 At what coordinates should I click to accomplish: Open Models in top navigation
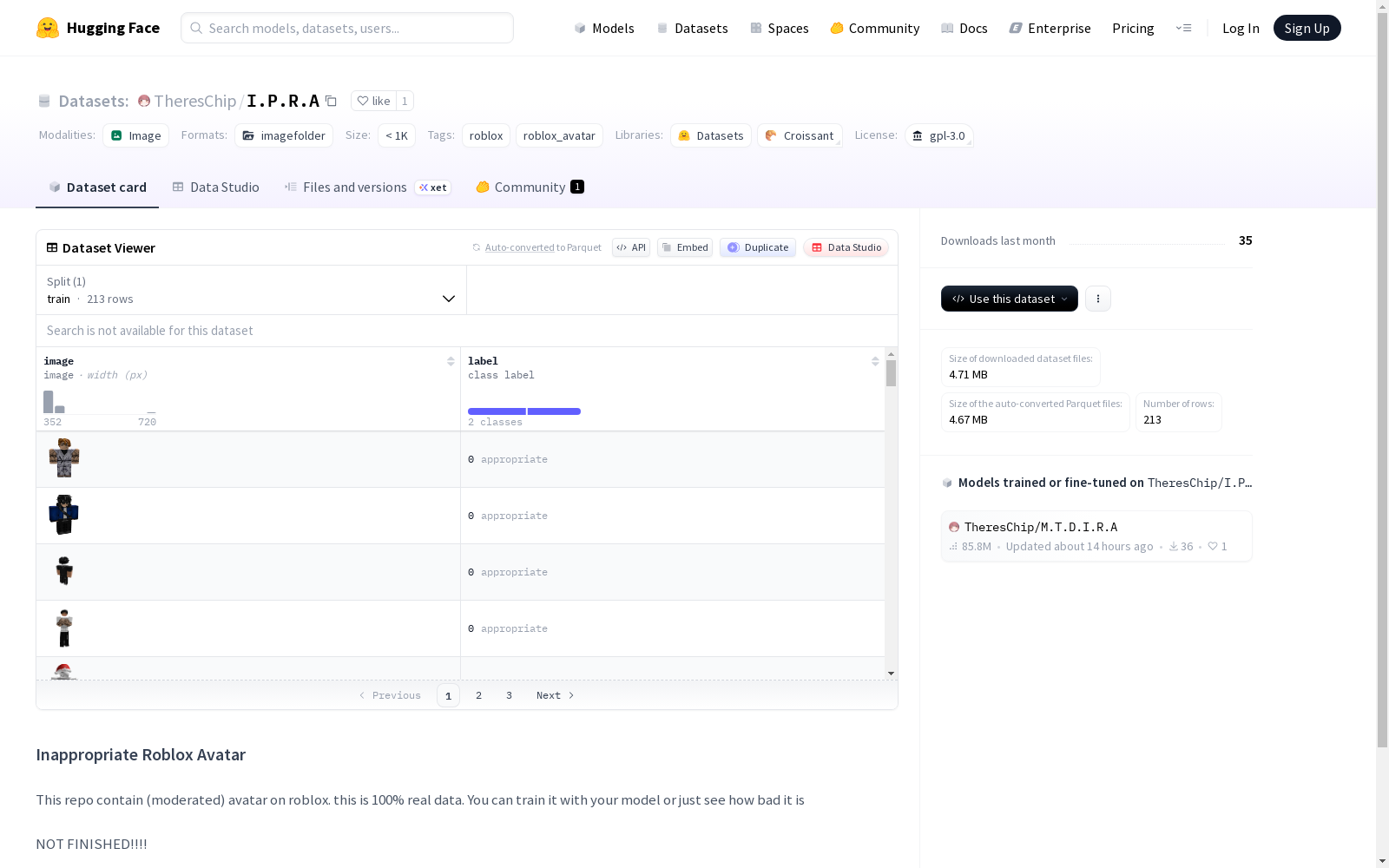604,28
